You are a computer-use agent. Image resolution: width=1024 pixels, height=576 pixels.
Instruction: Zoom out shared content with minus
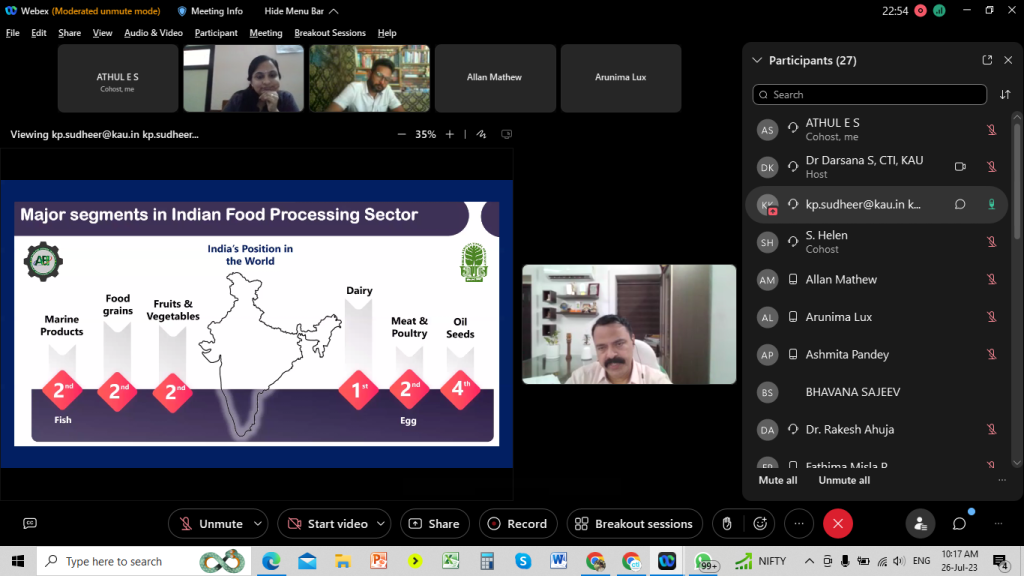pos(402,134)
